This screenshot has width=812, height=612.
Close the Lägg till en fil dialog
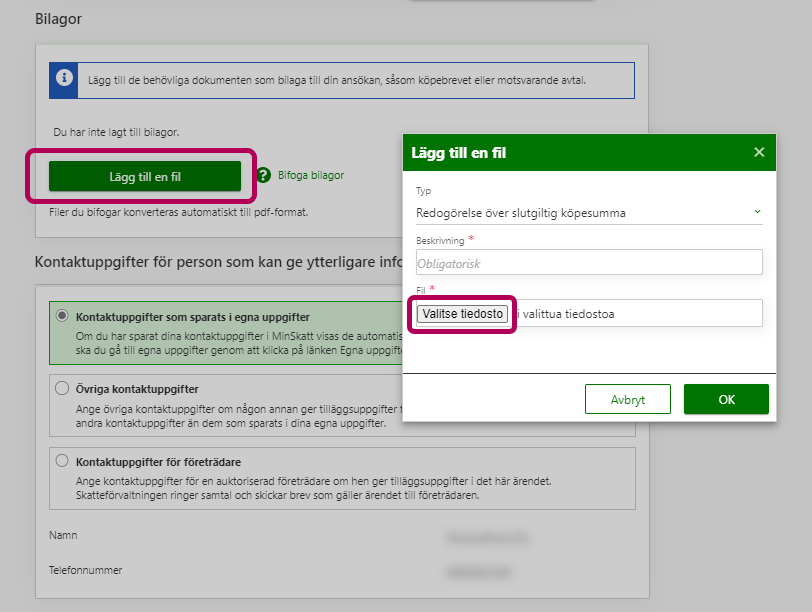(759, 152)
